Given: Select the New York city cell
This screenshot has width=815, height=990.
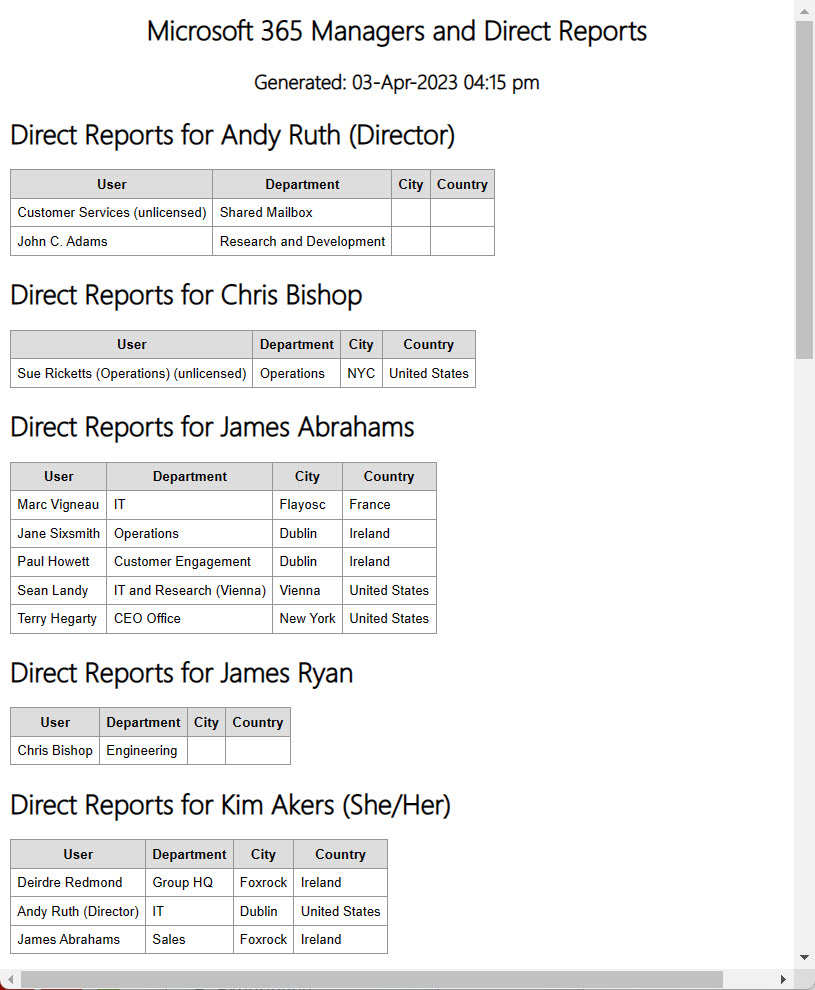Looking at the screenshot, I should 307,619.
